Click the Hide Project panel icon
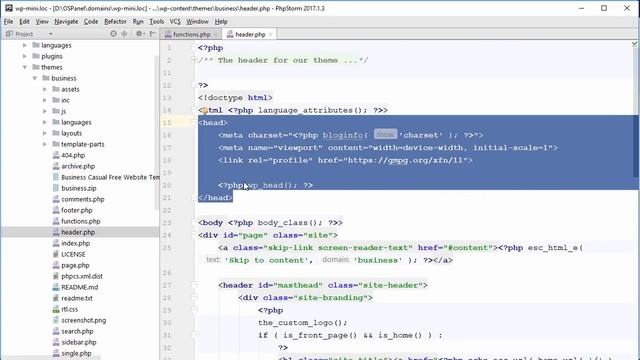640x360 pixels. coord(153,34)
